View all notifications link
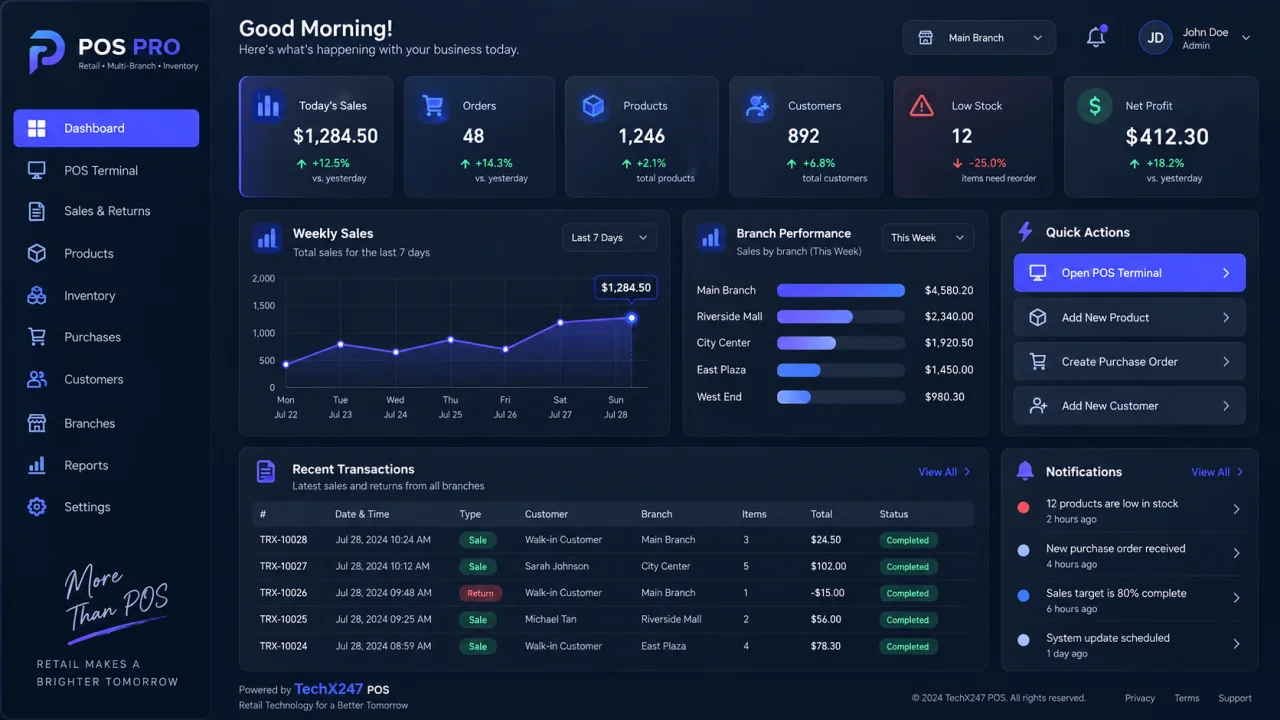 1218,472
